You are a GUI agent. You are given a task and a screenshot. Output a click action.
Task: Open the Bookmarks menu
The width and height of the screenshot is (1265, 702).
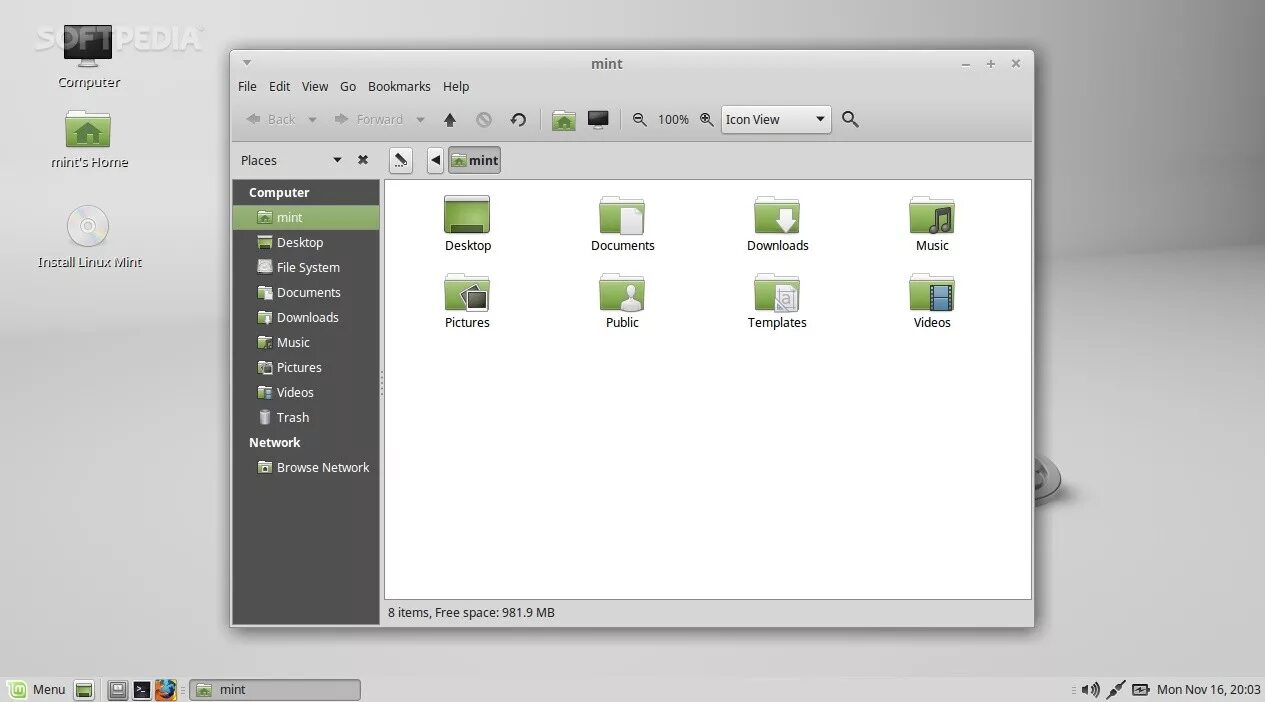399,87
